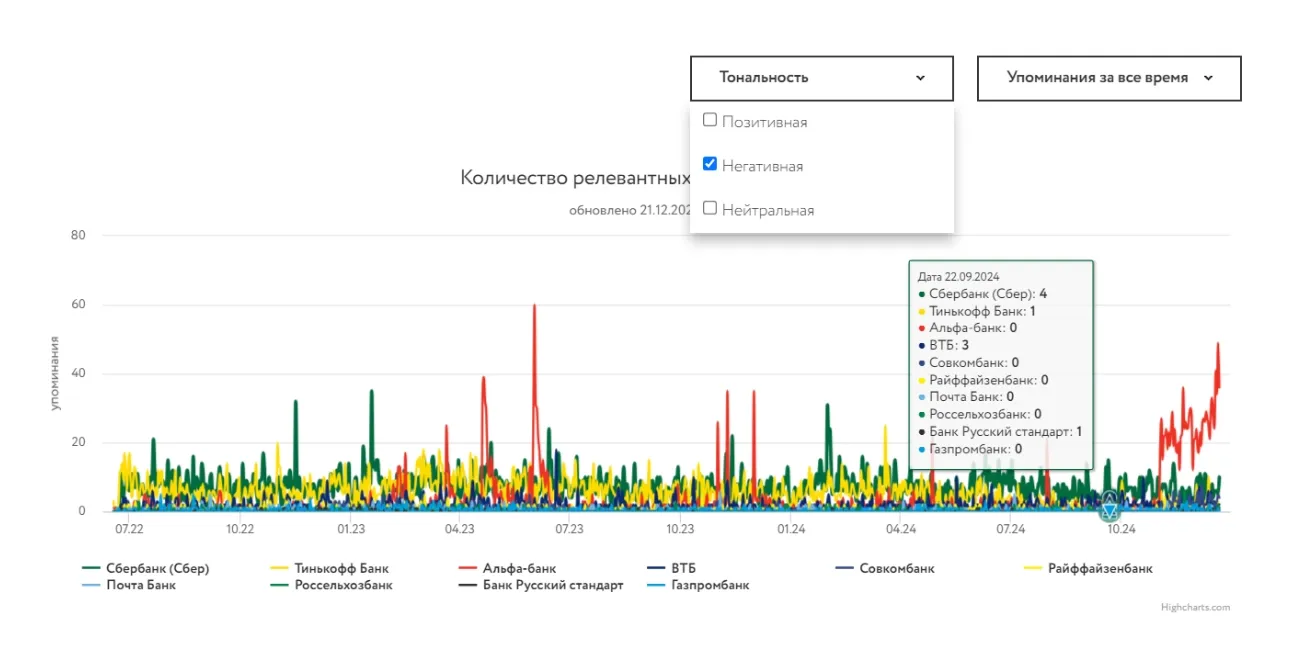Image resolution: width=1293 pixels, height=654 pixels.
Task: Click the 07.22 x-axis label
Action: 129,529
